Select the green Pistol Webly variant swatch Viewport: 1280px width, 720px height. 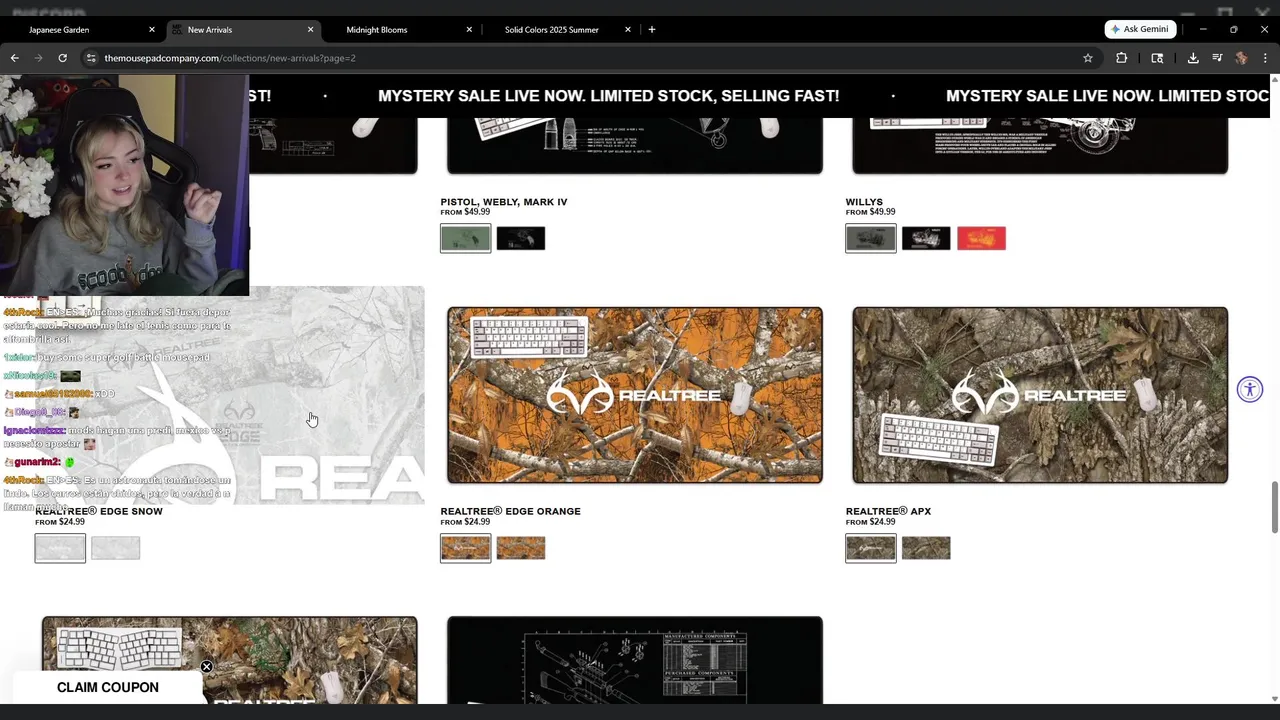pos(466,238)
